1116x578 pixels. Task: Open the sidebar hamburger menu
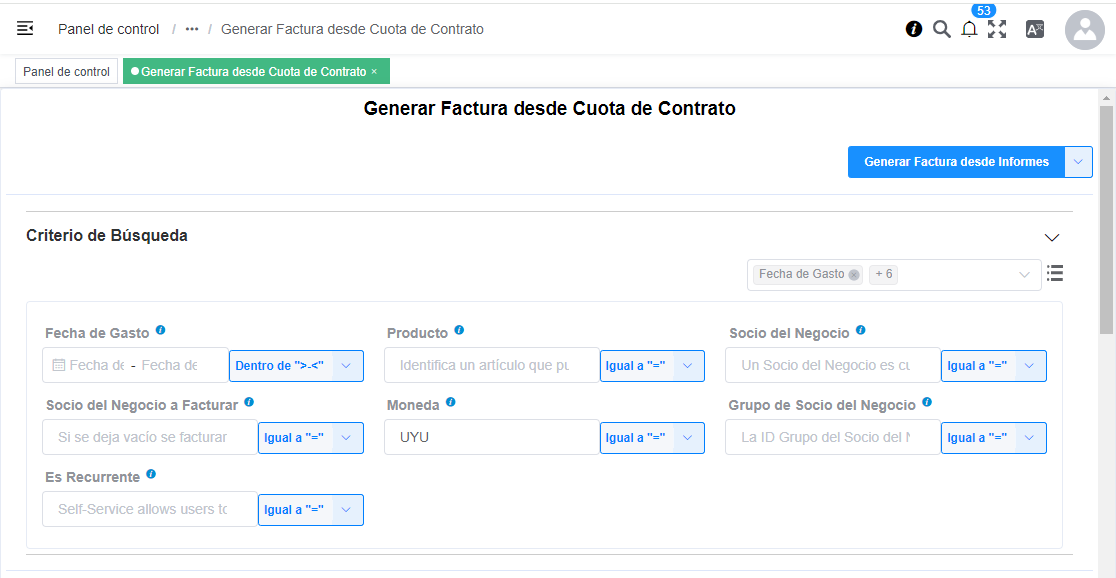pos(24,29)
